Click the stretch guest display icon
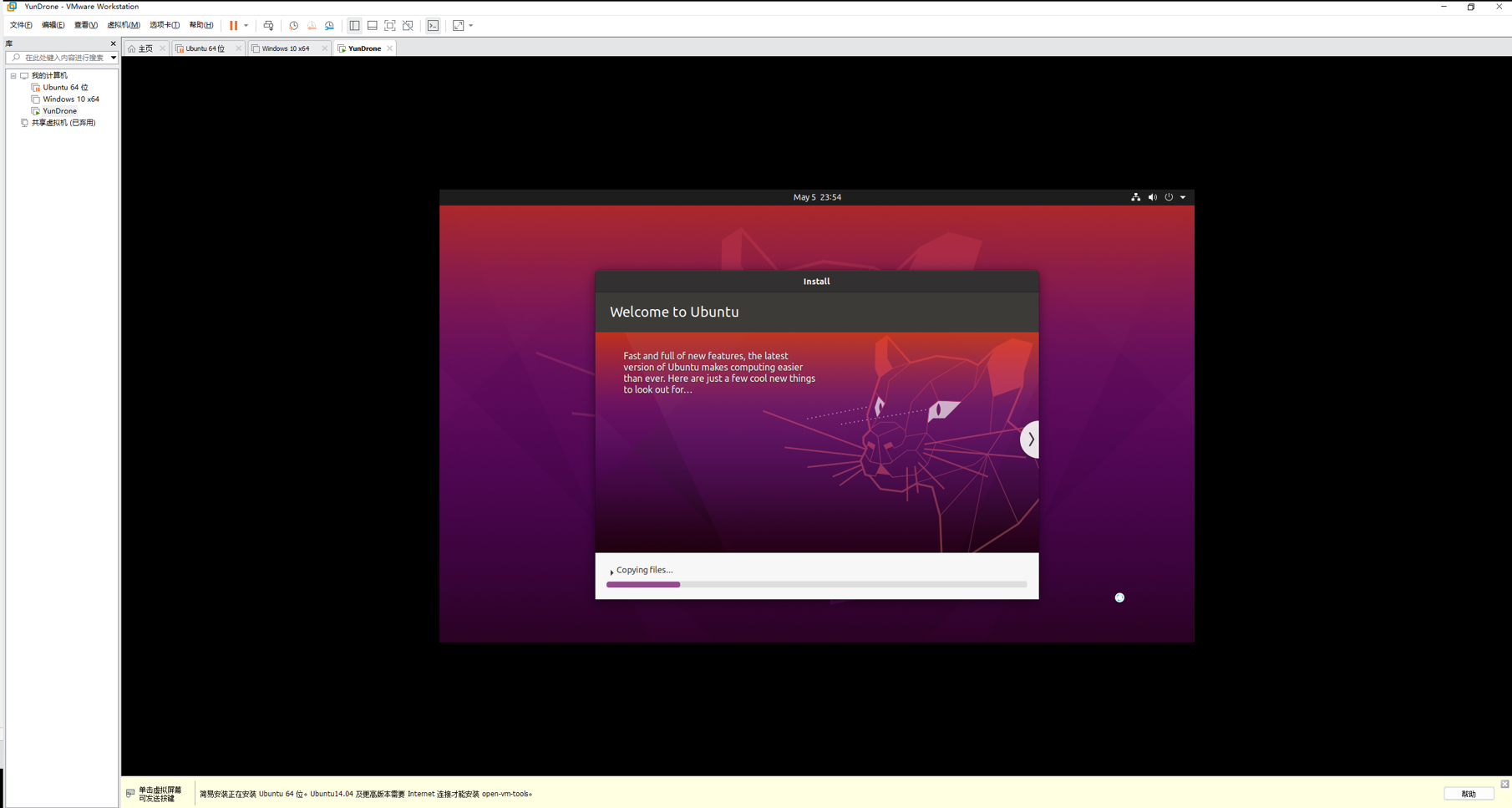This screenshot has width=1512, height=808. click(x=458, y=26)
